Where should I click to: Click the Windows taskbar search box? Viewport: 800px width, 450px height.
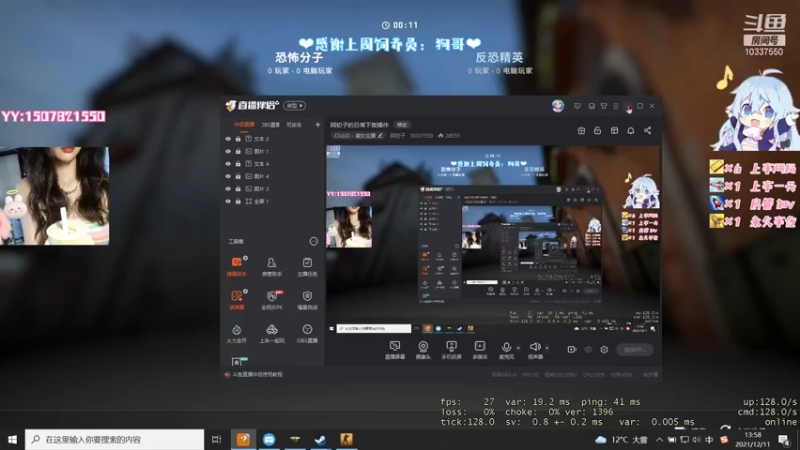point(115,439)
